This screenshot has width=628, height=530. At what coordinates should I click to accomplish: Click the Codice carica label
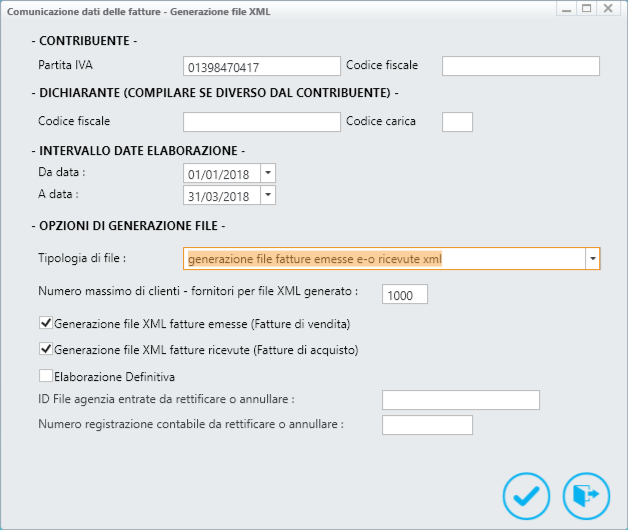click(381, 121)
